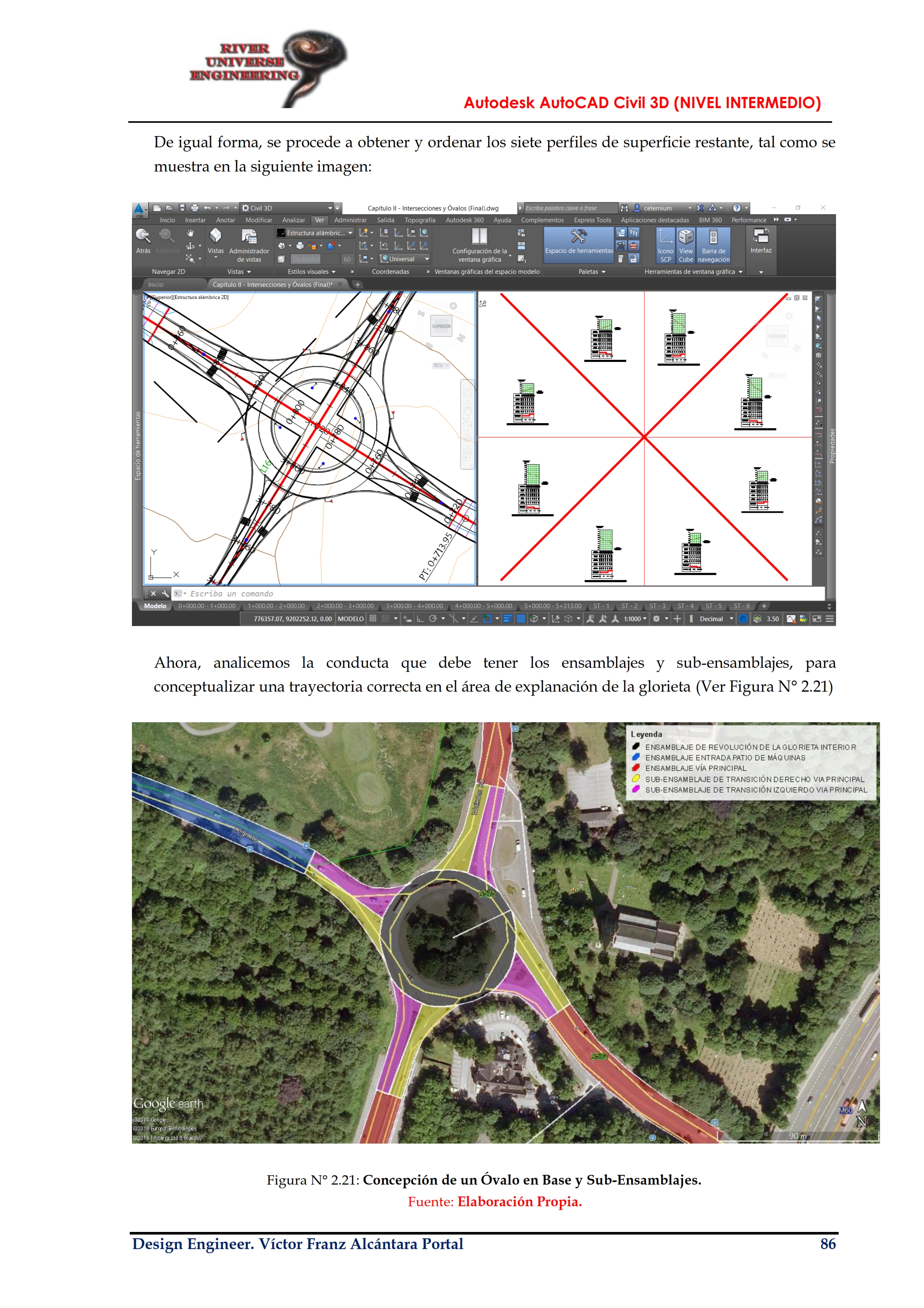The height and width of the screenshot is (1308, 924).
Task: Toggle the grid display in status bar
Action: tap(373, 619)
